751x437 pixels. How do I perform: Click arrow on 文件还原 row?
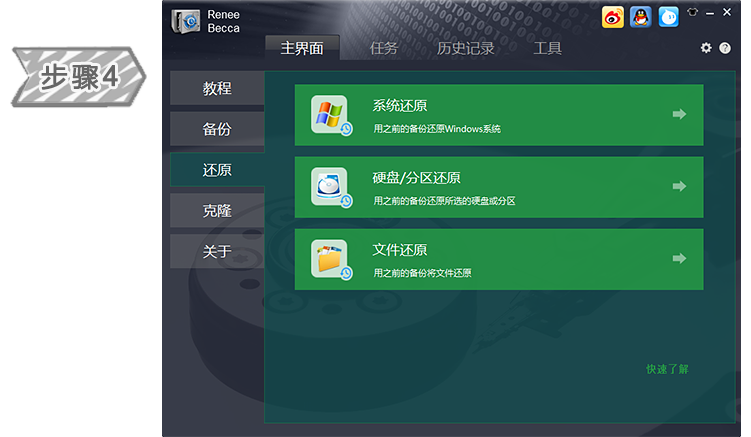679,258
